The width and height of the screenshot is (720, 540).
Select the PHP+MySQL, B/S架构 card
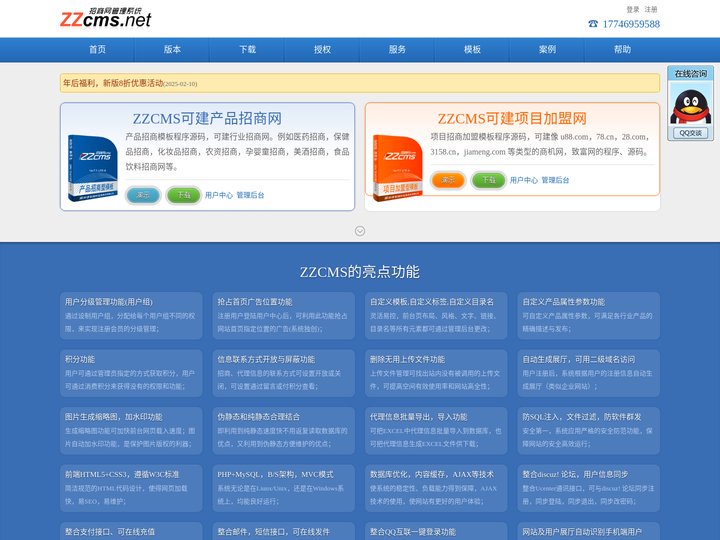(x=283, y=488)
